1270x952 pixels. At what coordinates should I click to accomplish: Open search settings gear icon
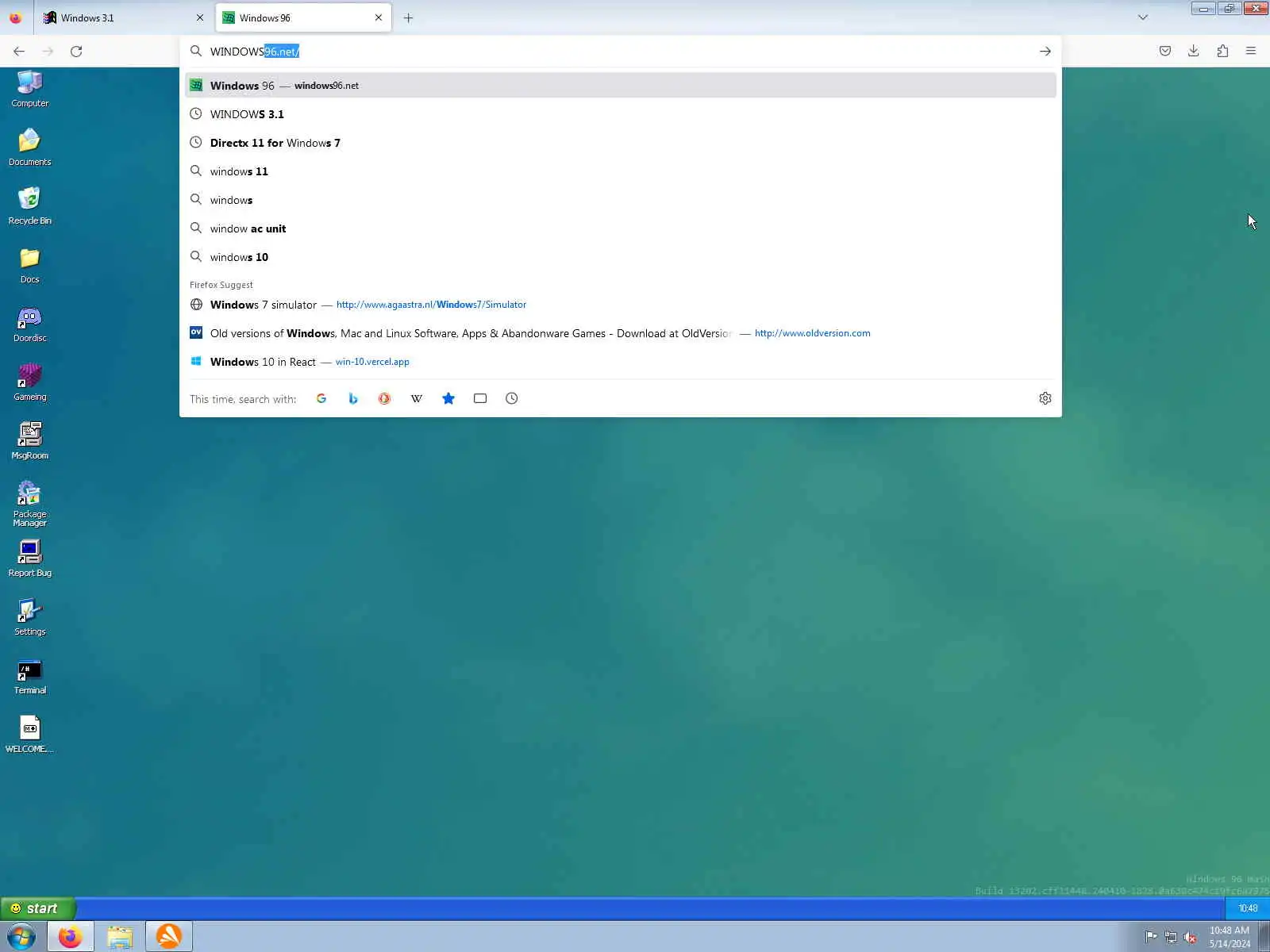coord(1045,398)
